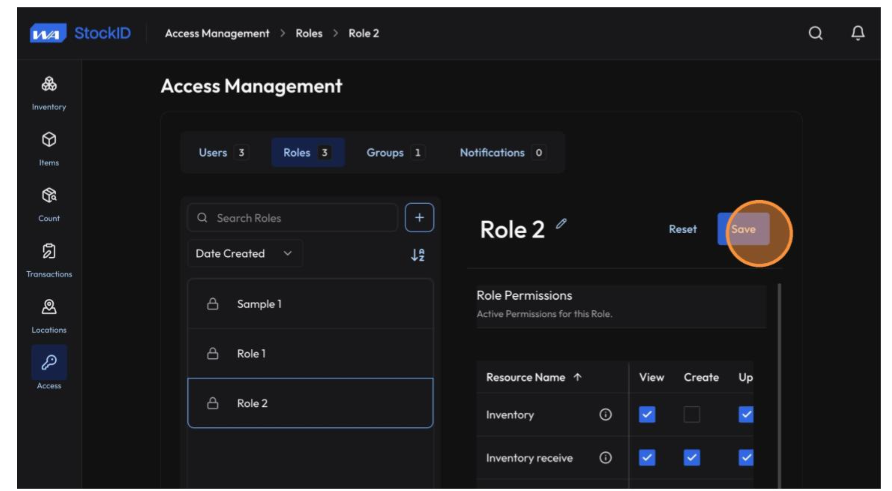Click the Access Management page title
The height and width of the screenshot is (491, 892).
click(x=251, y=86)
